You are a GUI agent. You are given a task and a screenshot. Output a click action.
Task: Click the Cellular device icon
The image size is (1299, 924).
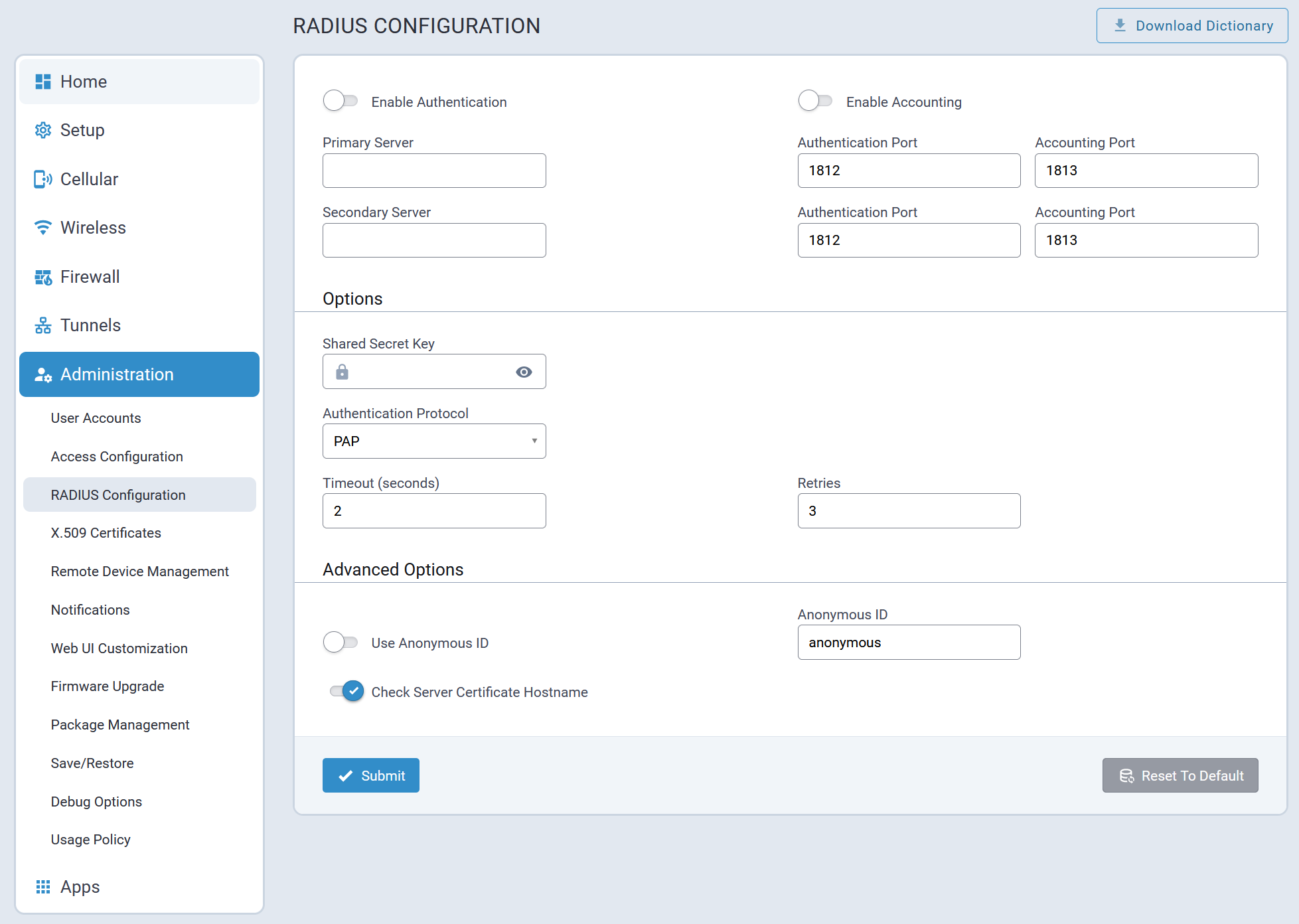pos(43,179)
